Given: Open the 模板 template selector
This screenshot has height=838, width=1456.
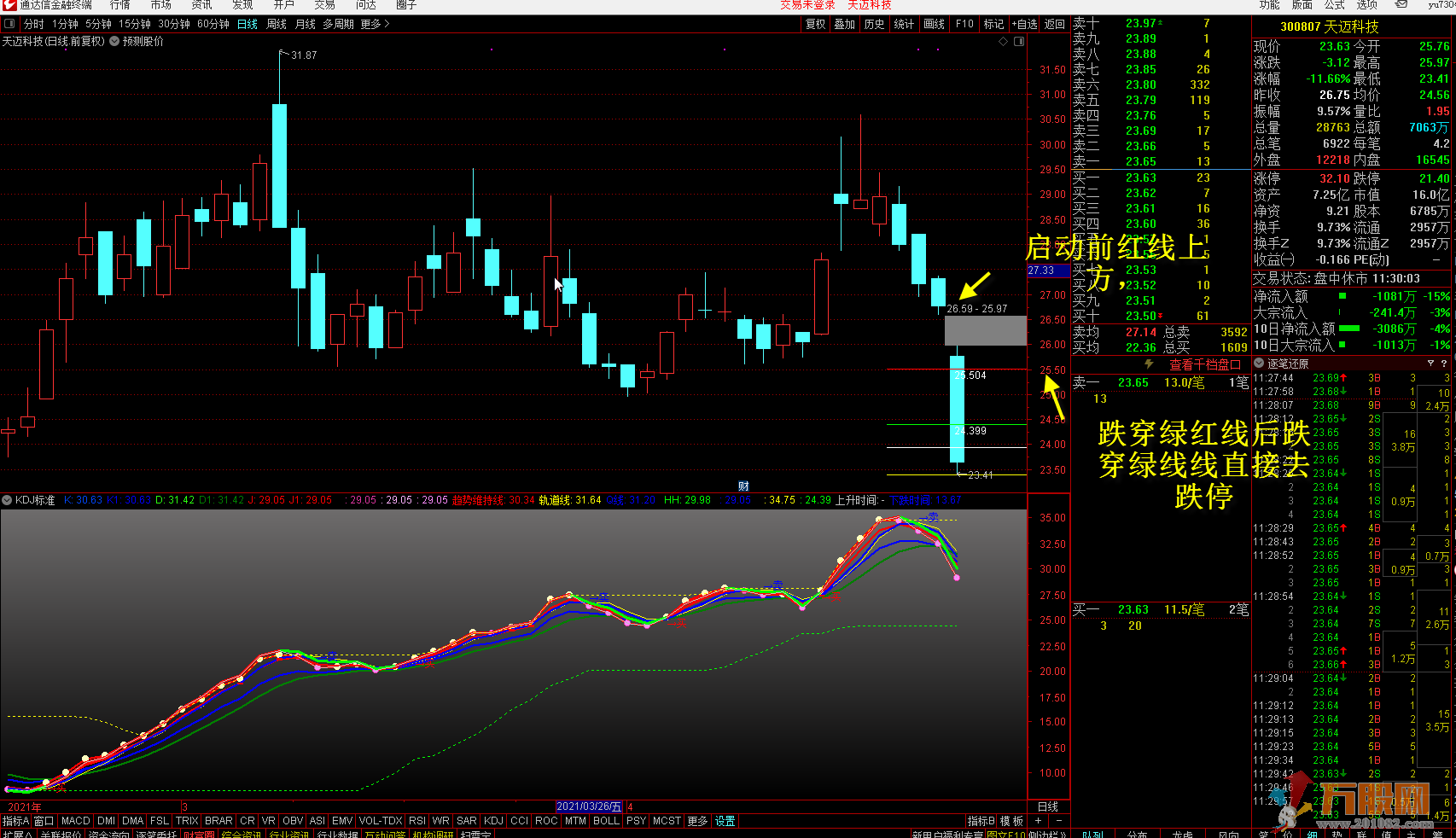Looking at the screenshot, I should 1012,821.
